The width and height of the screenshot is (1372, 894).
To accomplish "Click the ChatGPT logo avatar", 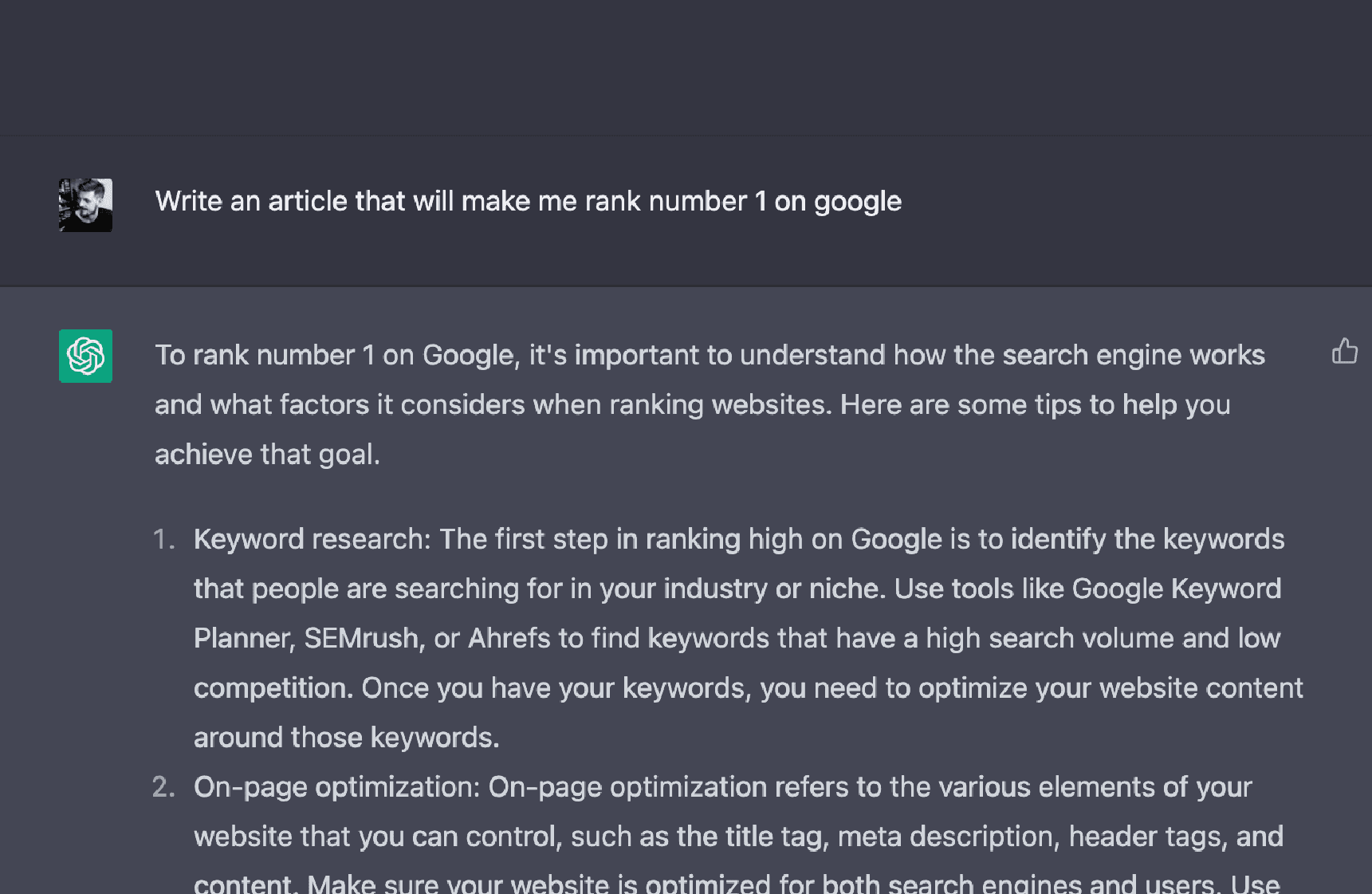I will coord(85,356).
